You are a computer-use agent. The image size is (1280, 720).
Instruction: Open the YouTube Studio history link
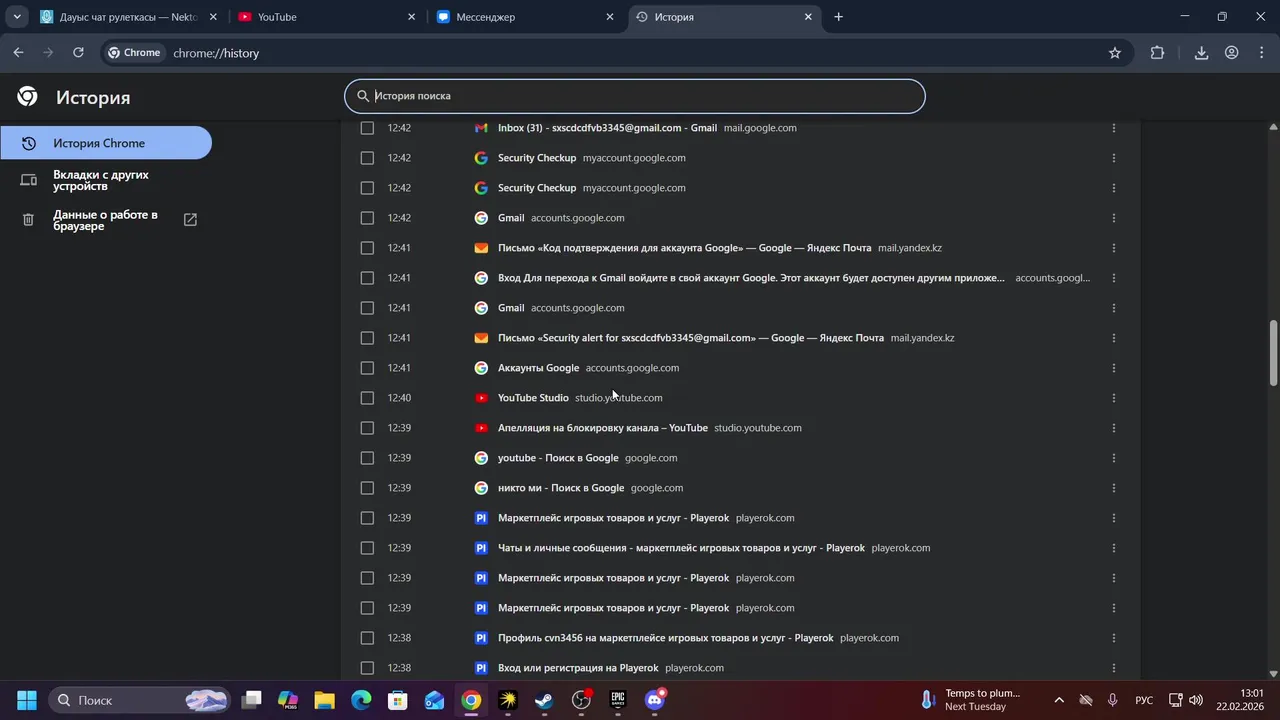pos(533,398)
